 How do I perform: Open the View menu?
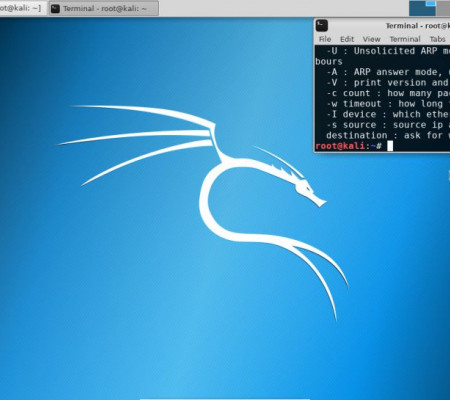pos(371,39)
